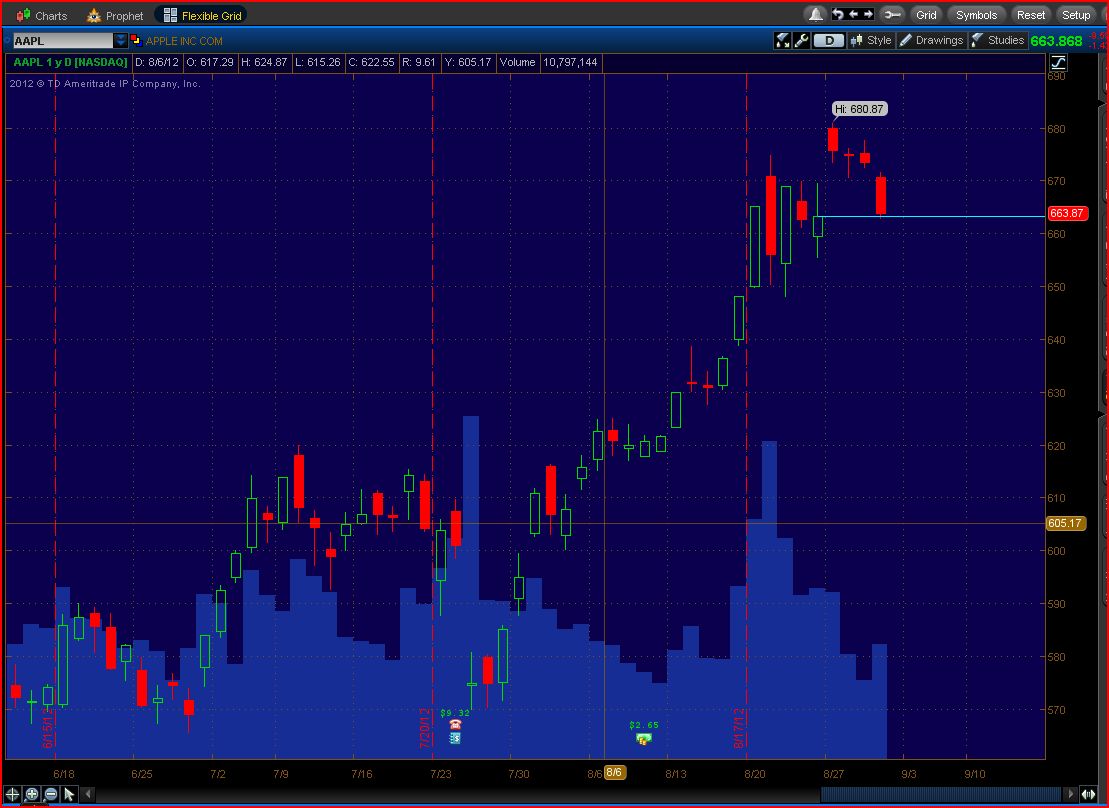Select the crosshair pan tool icon
Screen dimensions: 1109x808
coord(12,795)
